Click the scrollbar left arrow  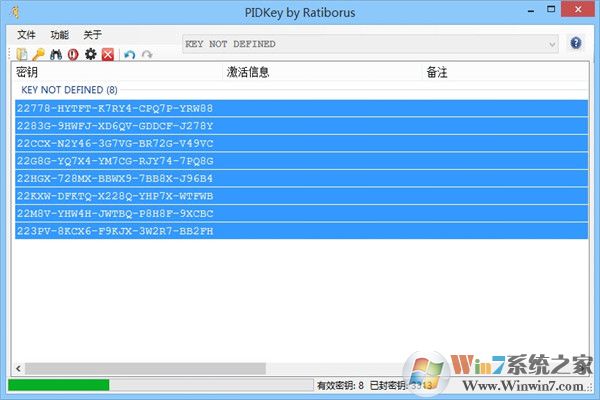point(18,369)
